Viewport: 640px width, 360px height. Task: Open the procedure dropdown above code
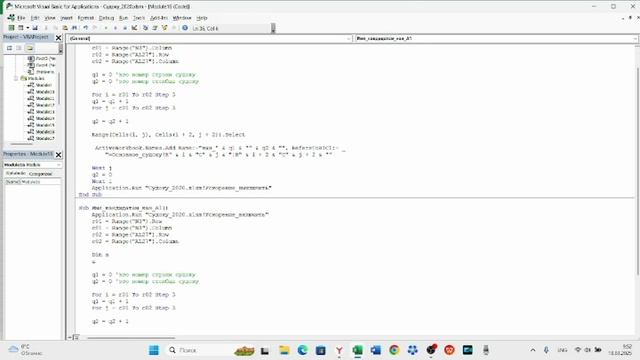[636, 38]
